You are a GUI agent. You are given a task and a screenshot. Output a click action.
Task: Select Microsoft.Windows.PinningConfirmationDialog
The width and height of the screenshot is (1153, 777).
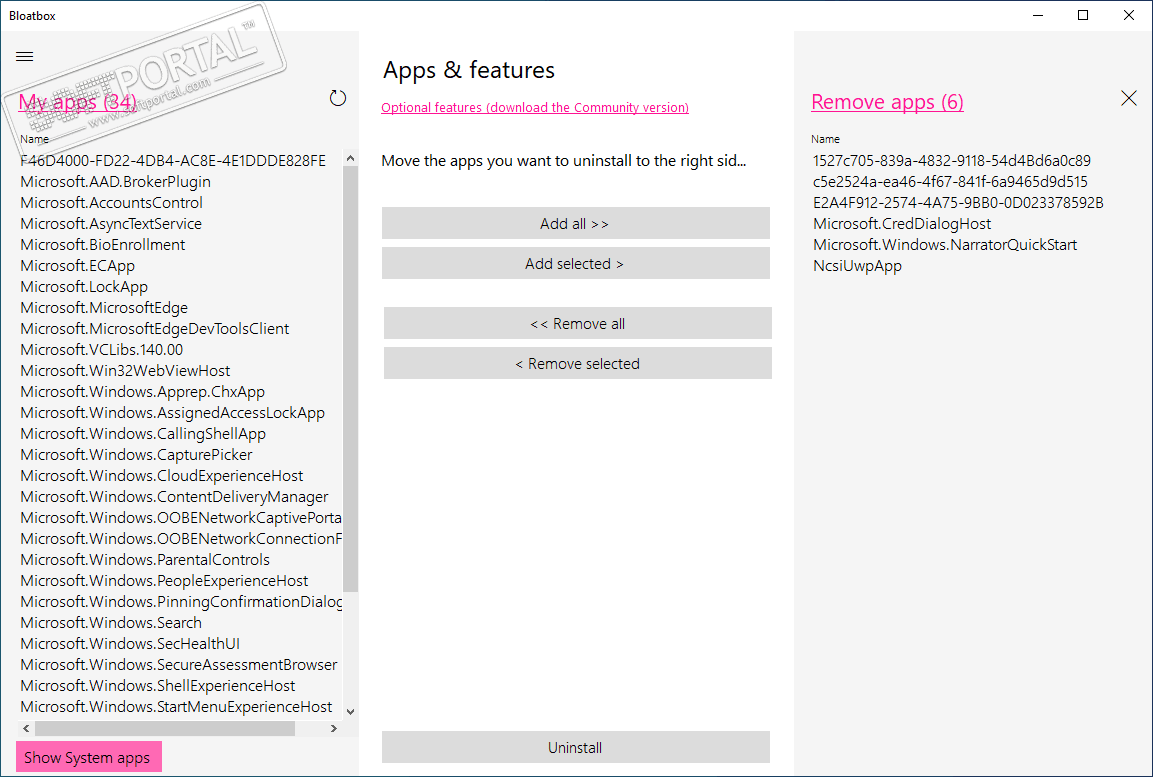tap(181, 602)
